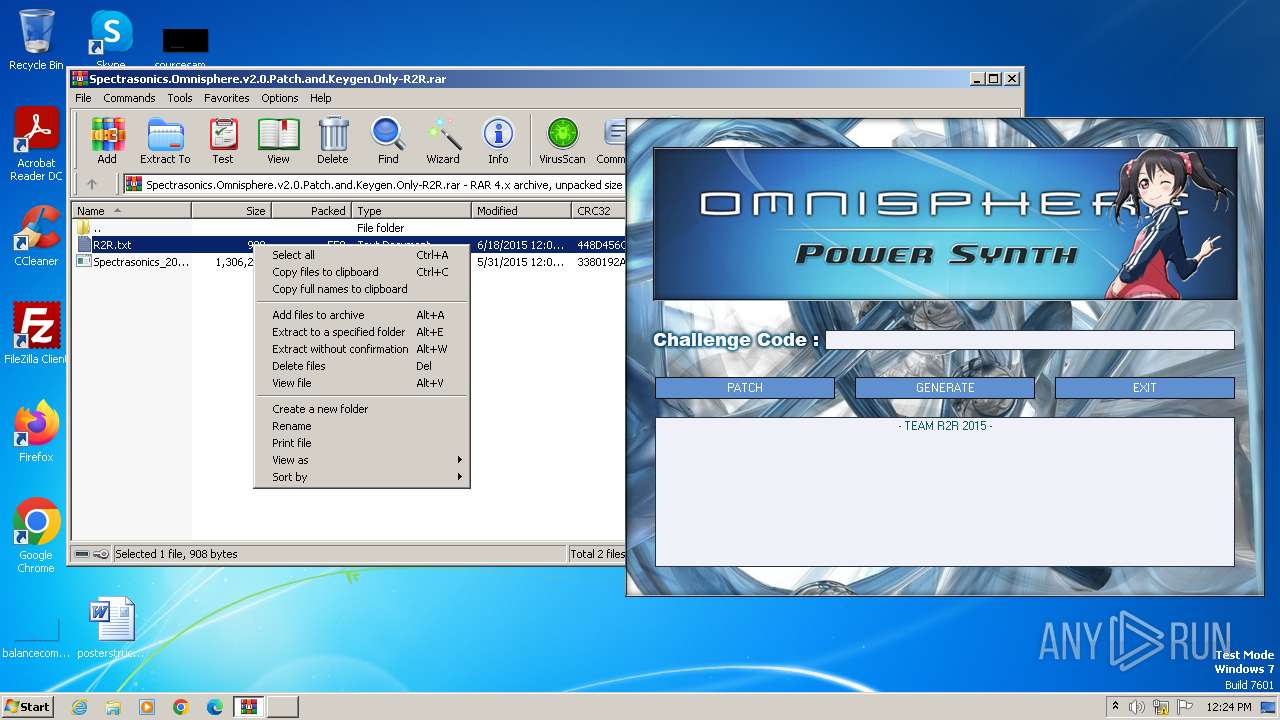
Task: Click the File Explorer taskbar icon
Action: point(113,707)
